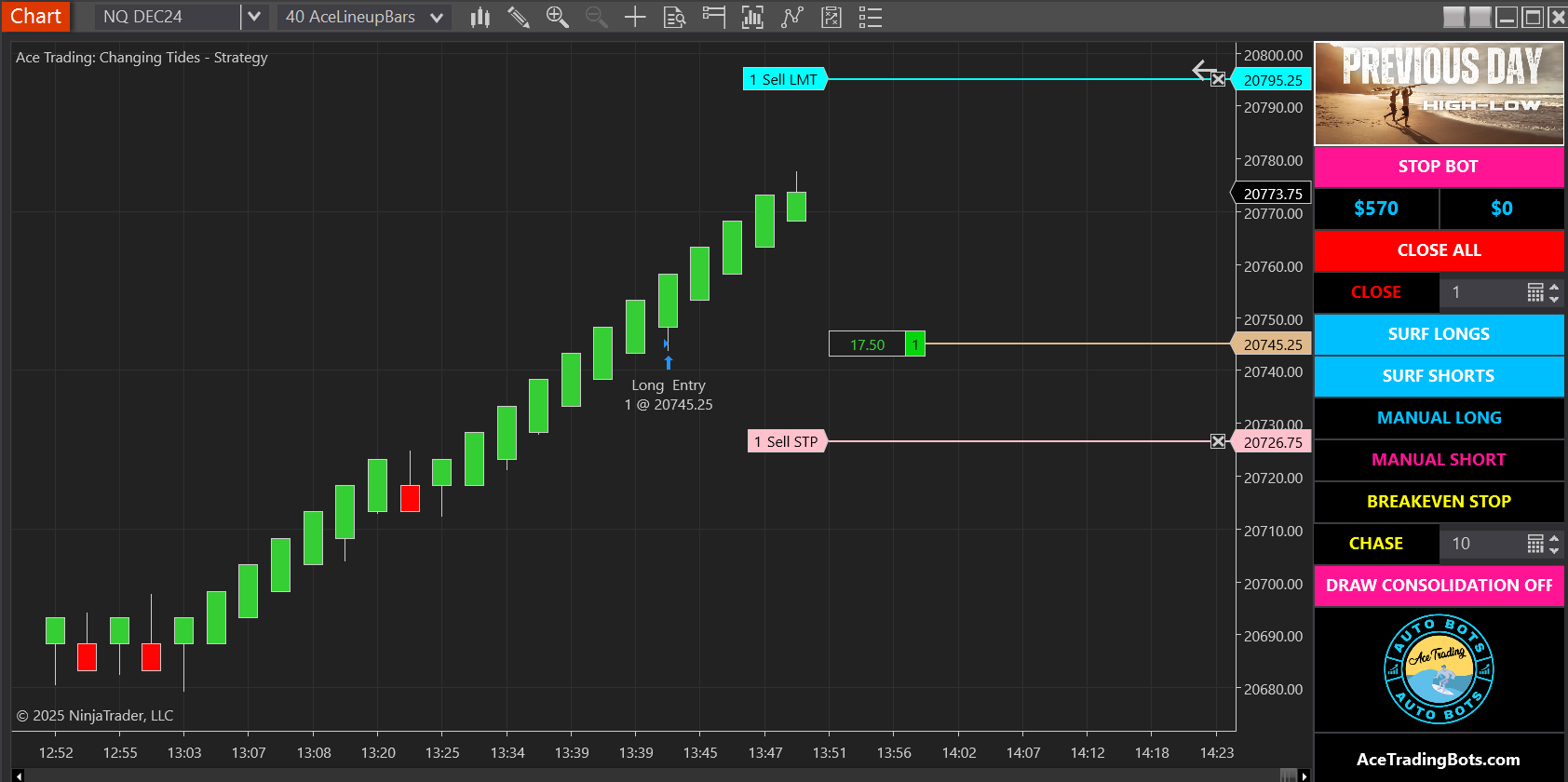Increase CLOSE quantity with up arrow
The height and width of the screenshot is (782, 1568).
point(1554,287)
